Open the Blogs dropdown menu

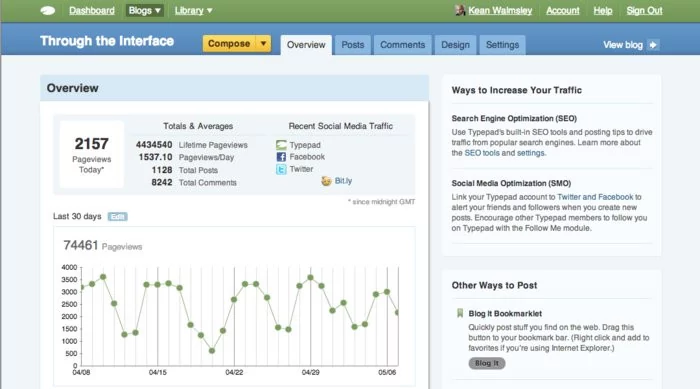click(144, 10)
